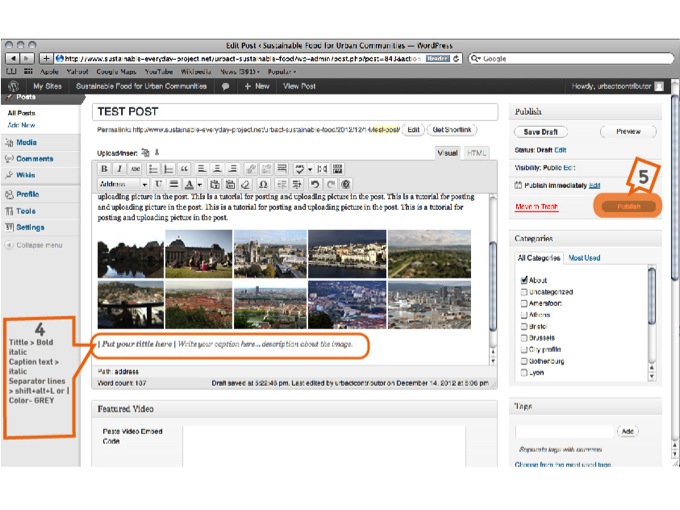Switch to the HTML editor tab
The image size is (680, 510).
pos(476,153)
